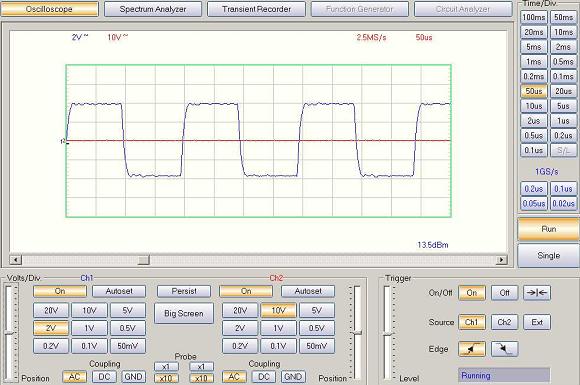Select the 50us time base
This screenshot has height=385, width=580.
point(534,91)
